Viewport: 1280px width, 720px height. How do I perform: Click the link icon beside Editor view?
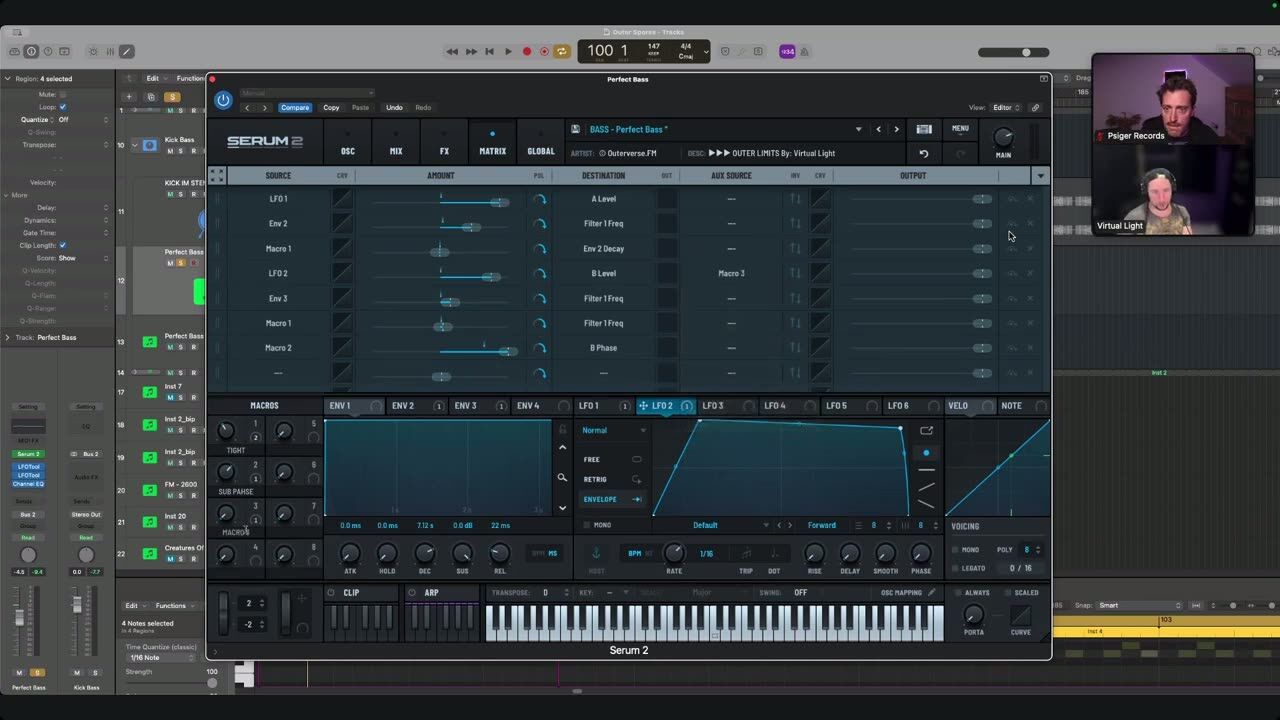point(1035,108)
